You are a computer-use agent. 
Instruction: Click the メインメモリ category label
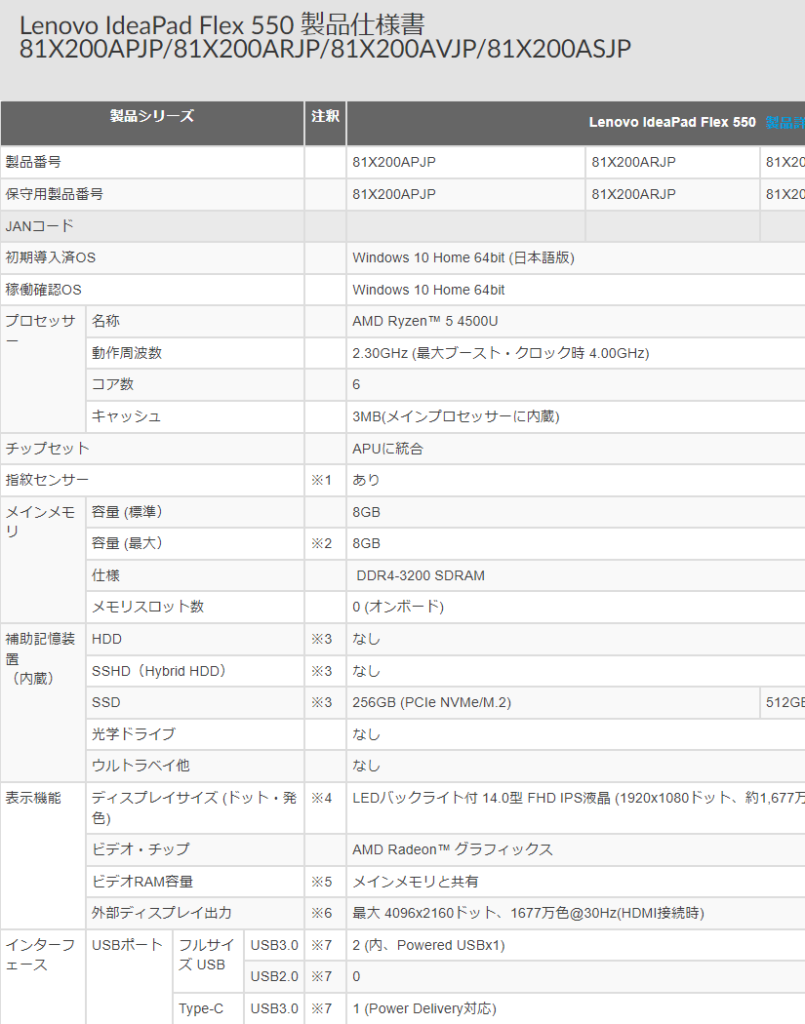(40, 521)
